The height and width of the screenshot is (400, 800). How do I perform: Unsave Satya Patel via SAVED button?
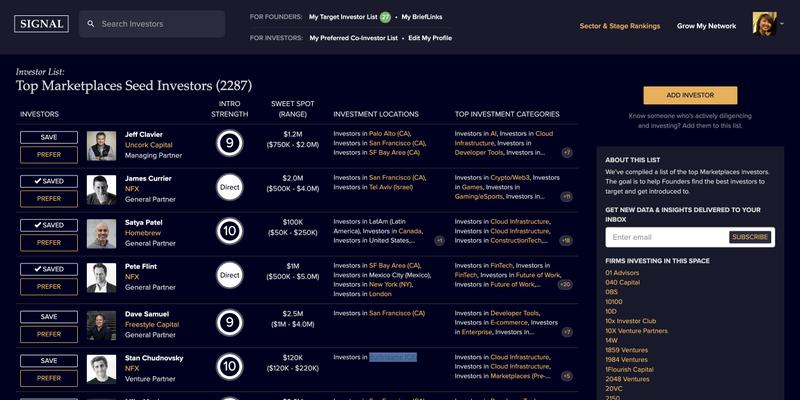49,225
